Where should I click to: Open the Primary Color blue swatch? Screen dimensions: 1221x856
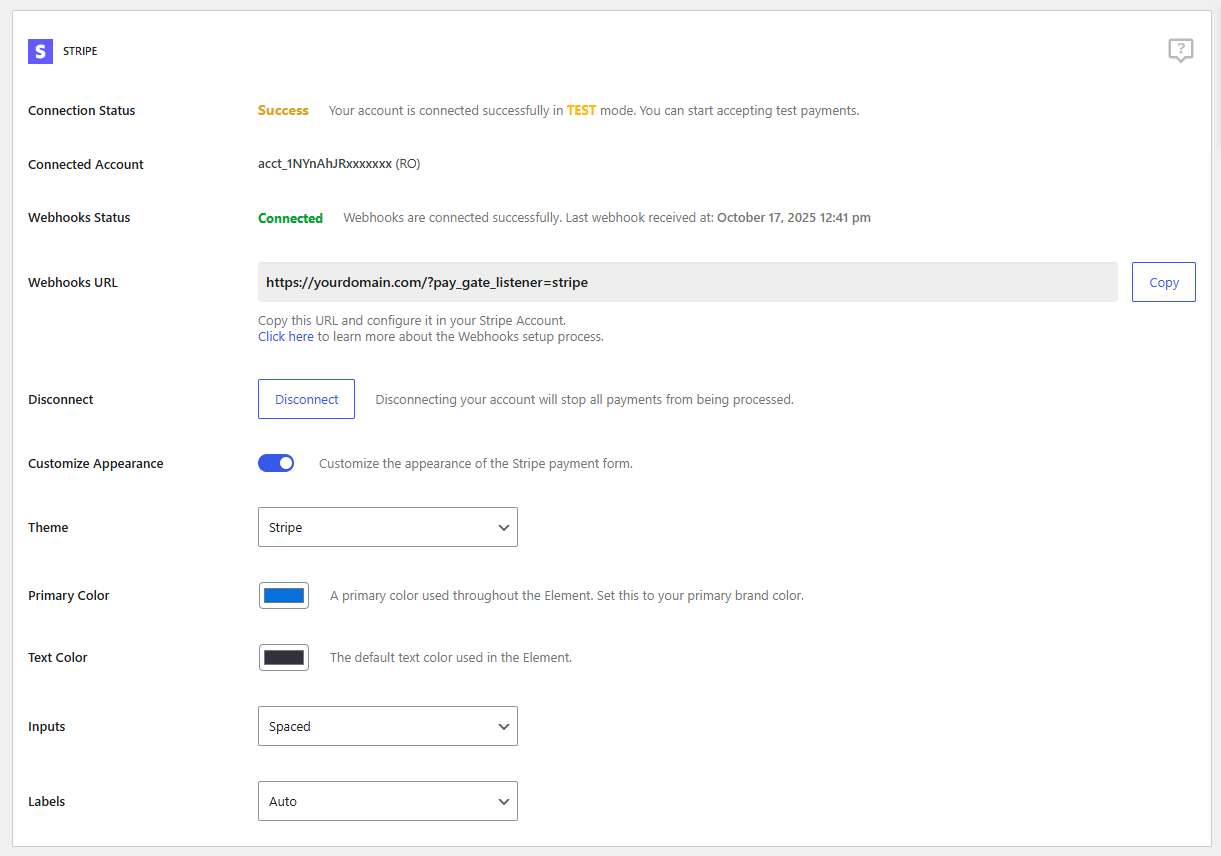point(284,596)
